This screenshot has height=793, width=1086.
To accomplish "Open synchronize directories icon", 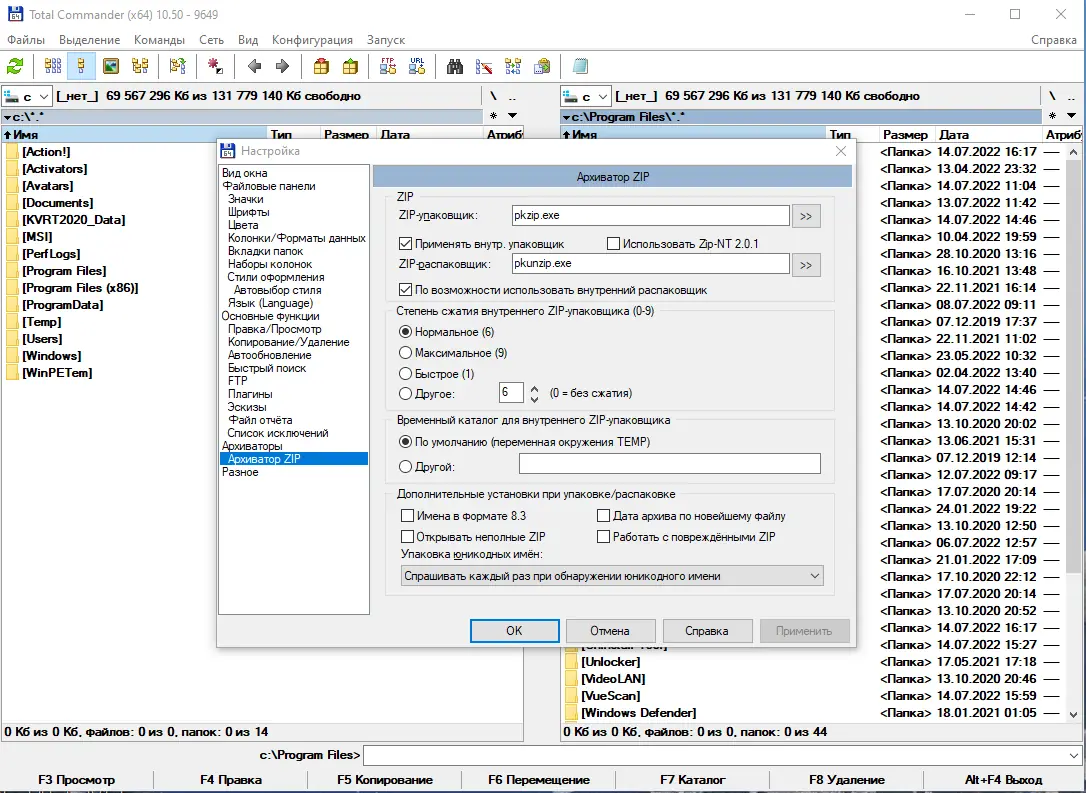I will coord(513,66).
